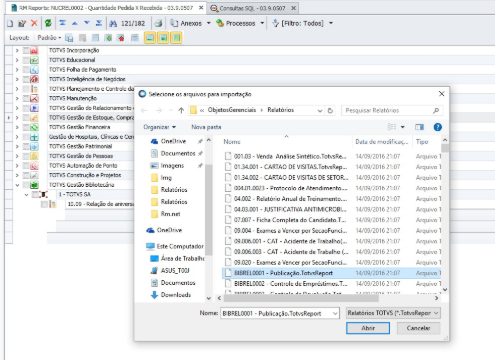Image resolution: width=495 pixels, height=360 pixels.
Task: Check the TOTVS Gestão Financeira checkbox
Action: (x=26, y=127)
